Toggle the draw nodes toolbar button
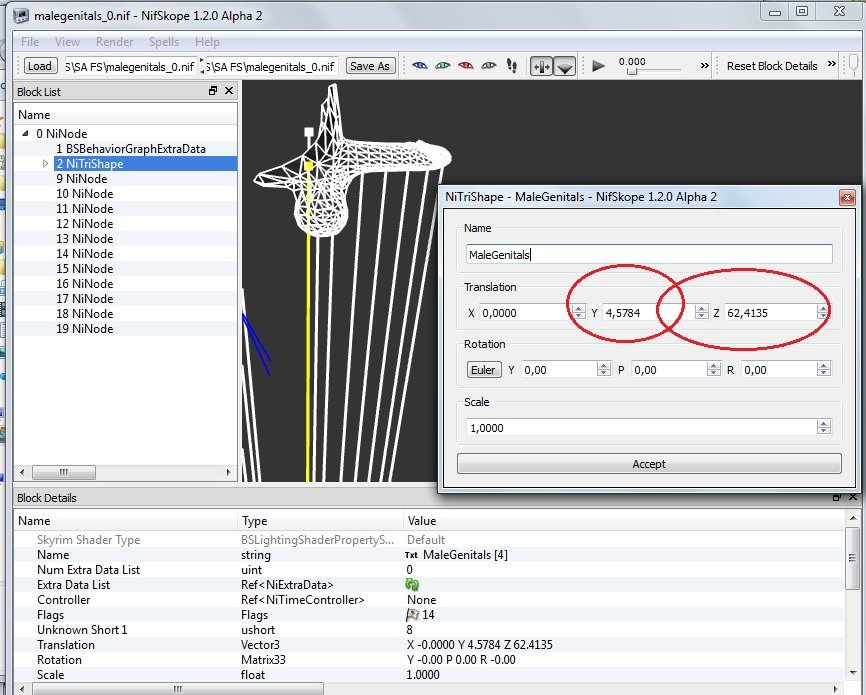 pos(564,66)
